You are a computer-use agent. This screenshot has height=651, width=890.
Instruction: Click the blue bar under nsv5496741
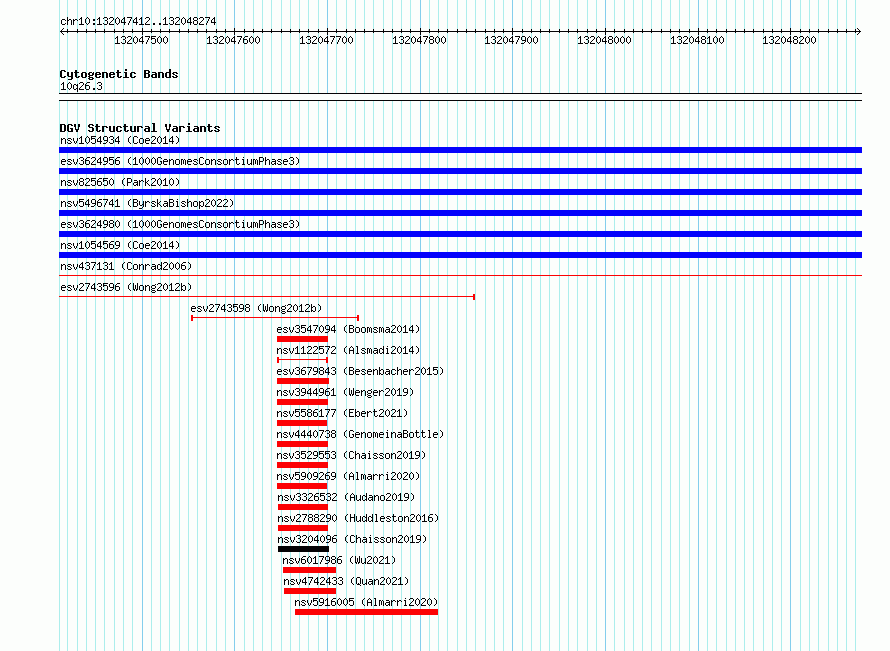pos(460,213)
